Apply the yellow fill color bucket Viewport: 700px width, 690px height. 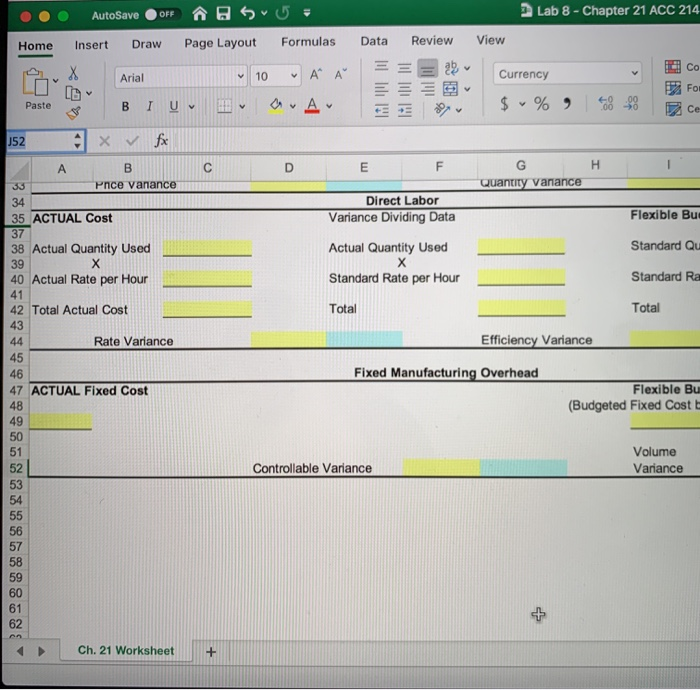click(275, 105)
